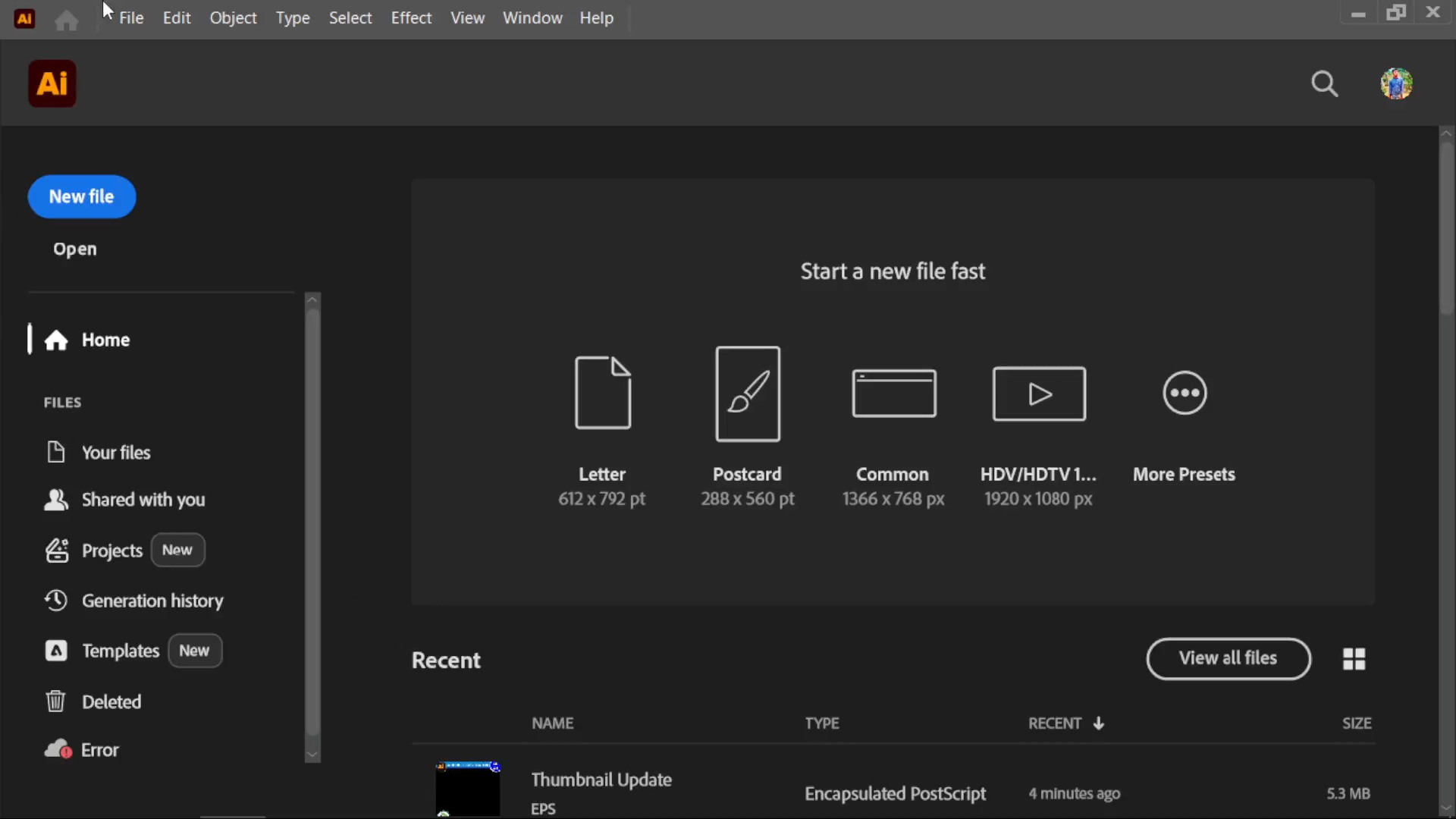Click the home icon in title bar
Screen dimensions: 1456x819
(x=66, y=20)
